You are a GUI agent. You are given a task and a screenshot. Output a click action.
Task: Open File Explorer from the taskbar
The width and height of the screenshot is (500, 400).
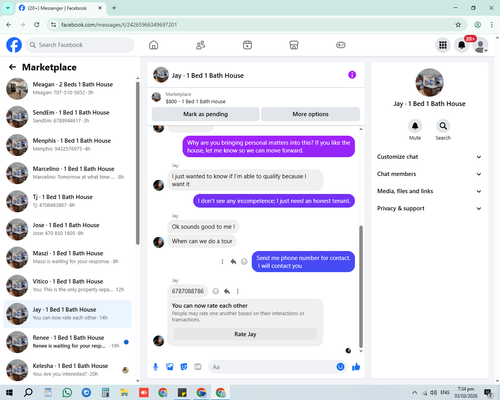(x=124, y=392)
